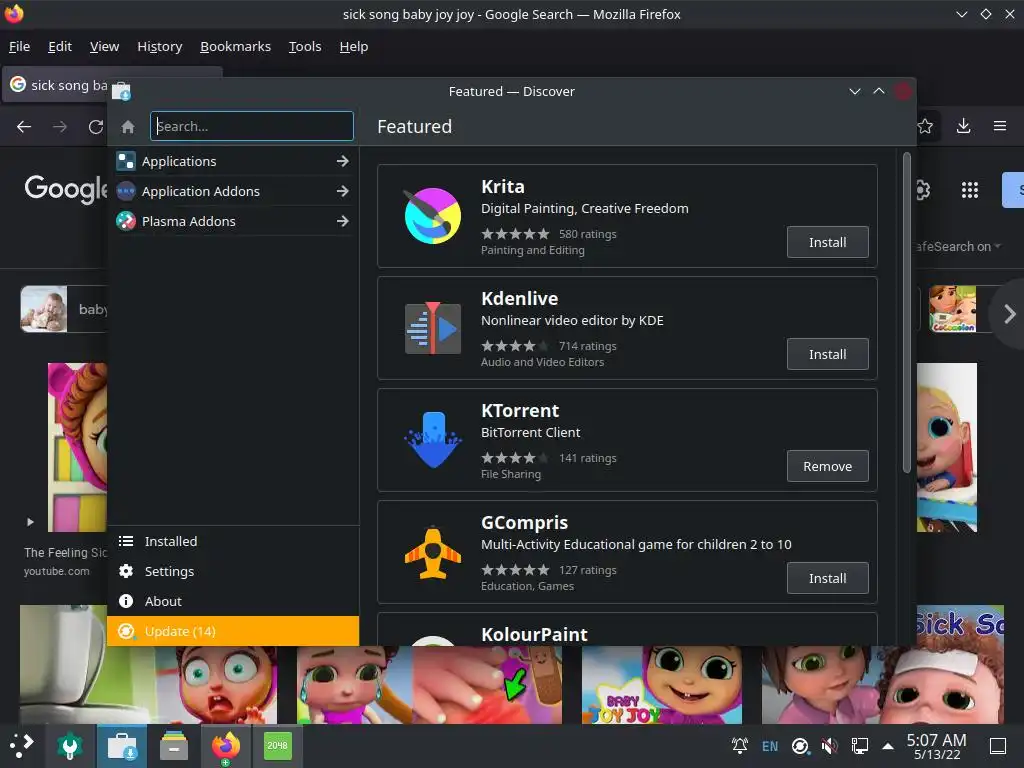Click the Discover search field
1024x768 pixels.
252,126
